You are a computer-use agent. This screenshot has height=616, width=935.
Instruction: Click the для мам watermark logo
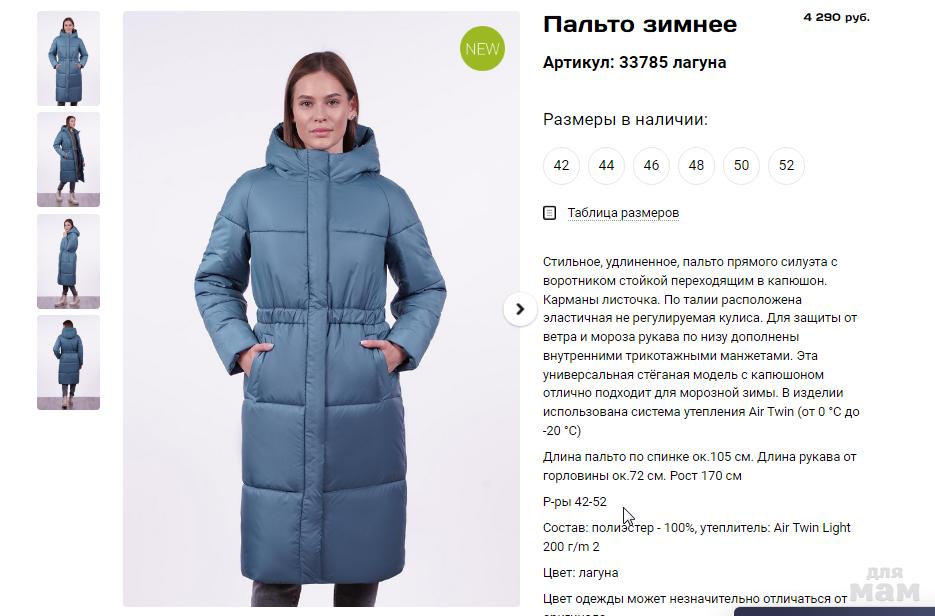[x=885, y=584]
